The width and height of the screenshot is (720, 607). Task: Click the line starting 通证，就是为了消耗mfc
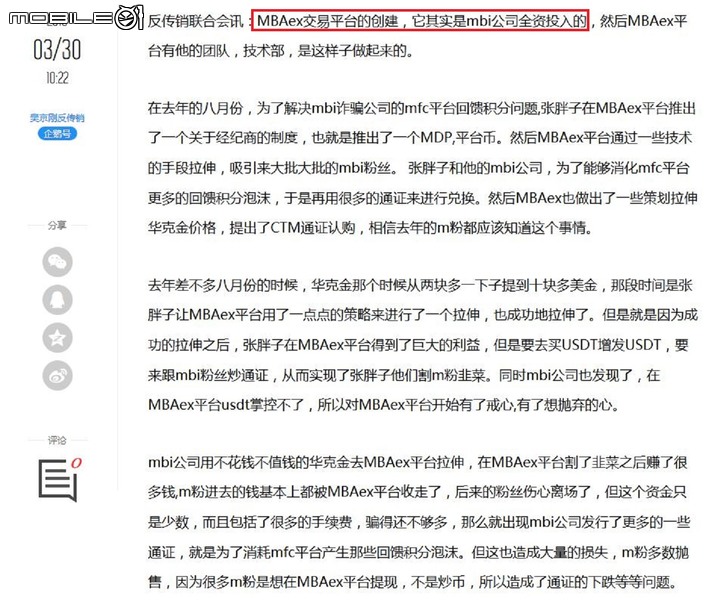[418, 553]
